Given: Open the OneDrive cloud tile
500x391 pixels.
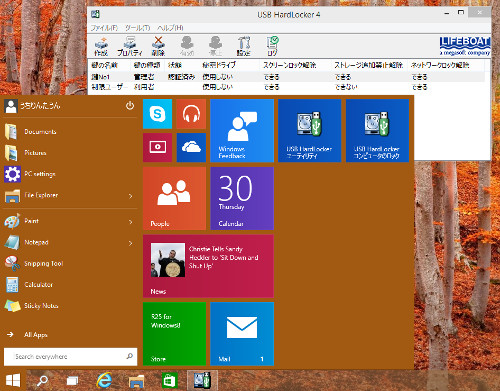Looking at the screenshot, I should 191,147.
